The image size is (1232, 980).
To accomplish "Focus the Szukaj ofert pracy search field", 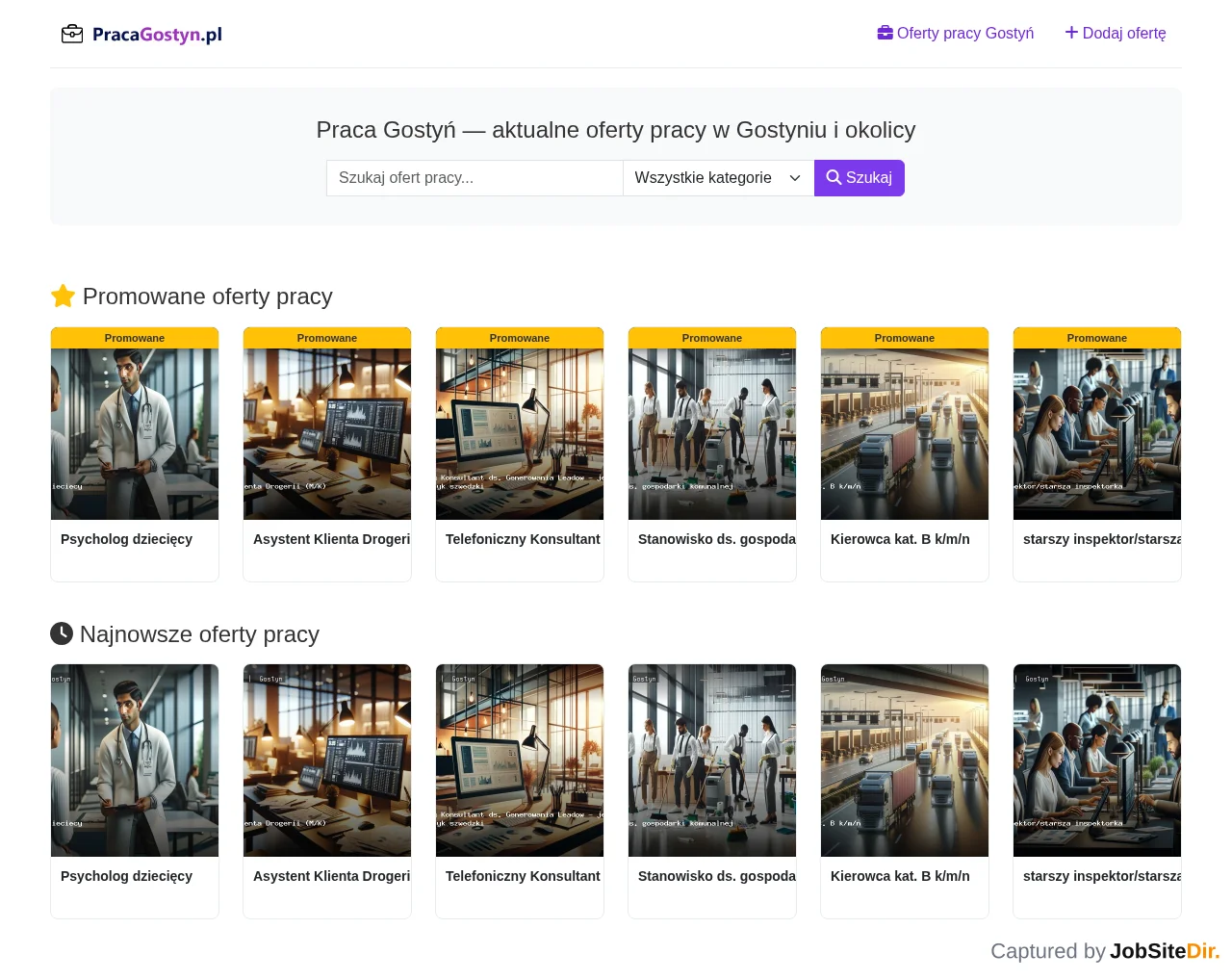I will [x=475, y=178].
